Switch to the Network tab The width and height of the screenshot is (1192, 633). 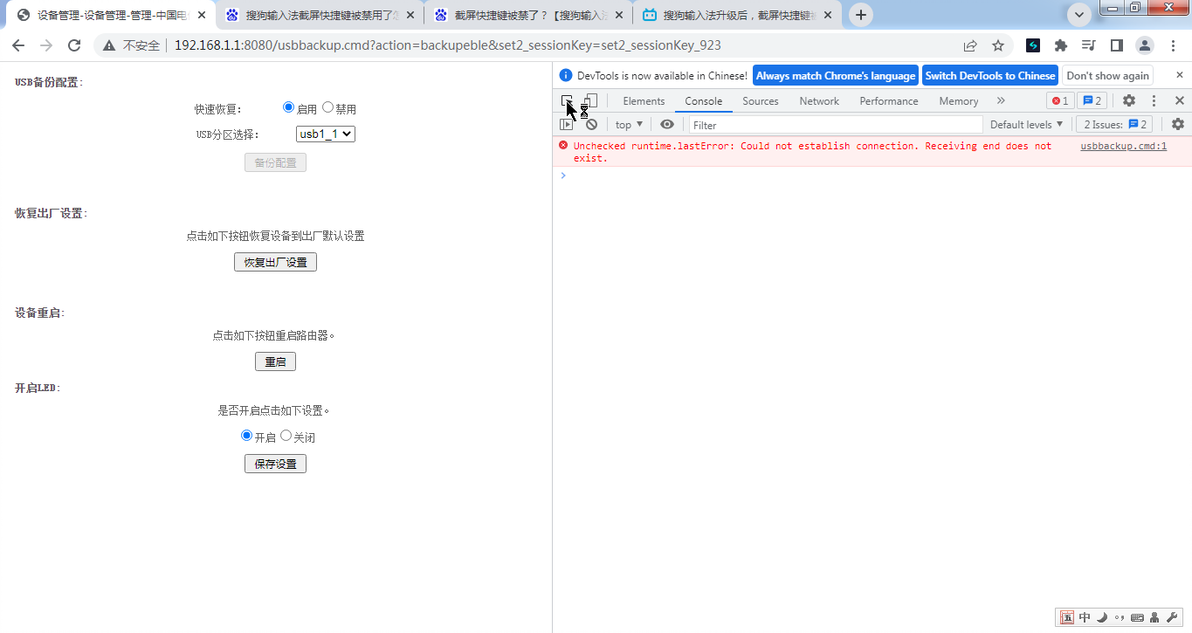pyautogui.click(x=819, y=101)
